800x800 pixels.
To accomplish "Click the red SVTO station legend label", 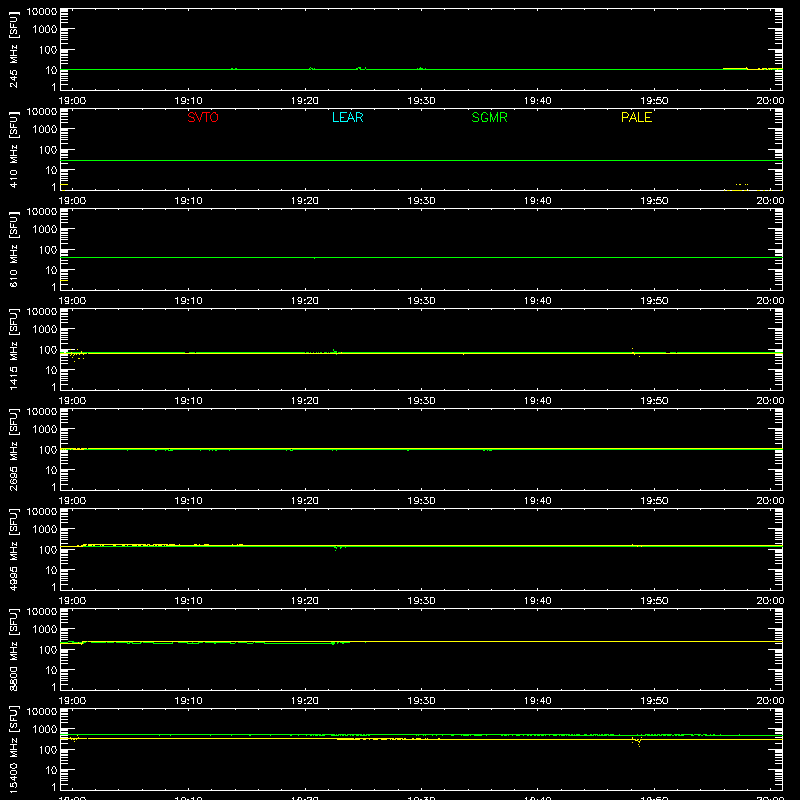I will [x=203, y=117].
